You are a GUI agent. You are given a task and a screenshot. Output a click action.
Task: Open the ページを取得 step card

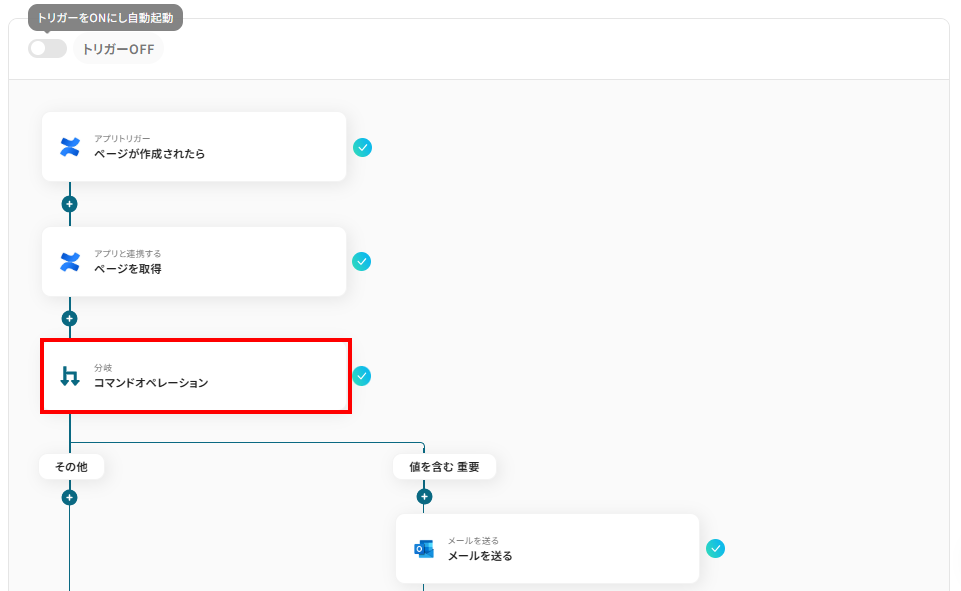[194, 262]
